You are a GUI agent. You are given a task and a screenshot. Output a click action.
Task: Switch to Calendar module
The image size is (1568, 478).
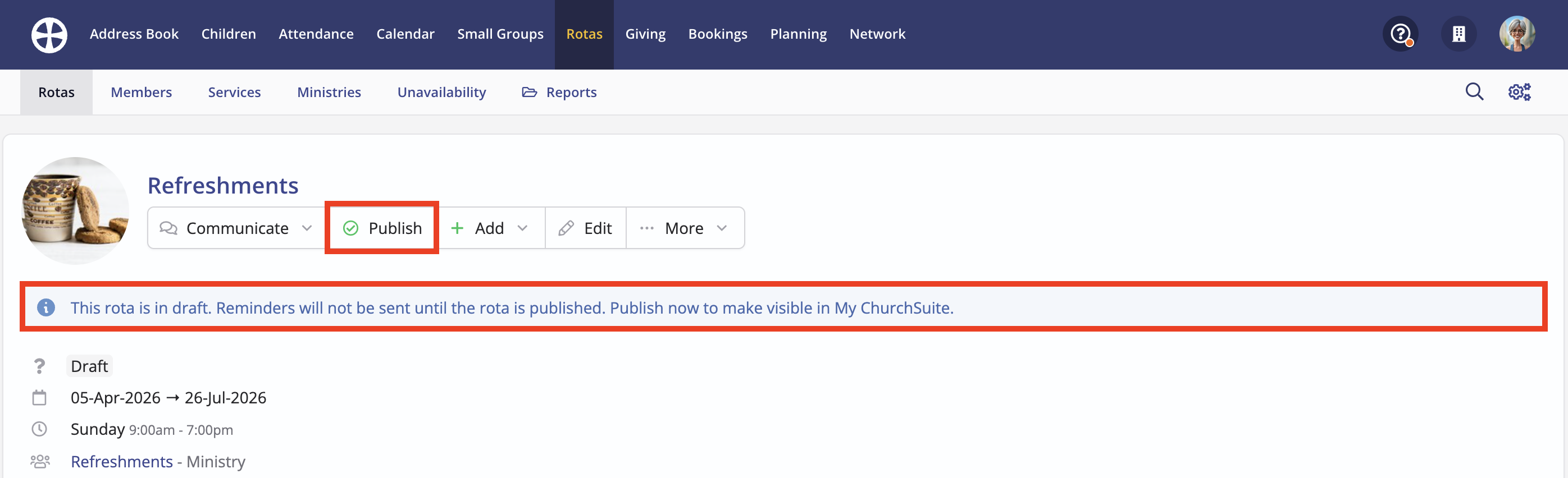[x=405, y=34]
